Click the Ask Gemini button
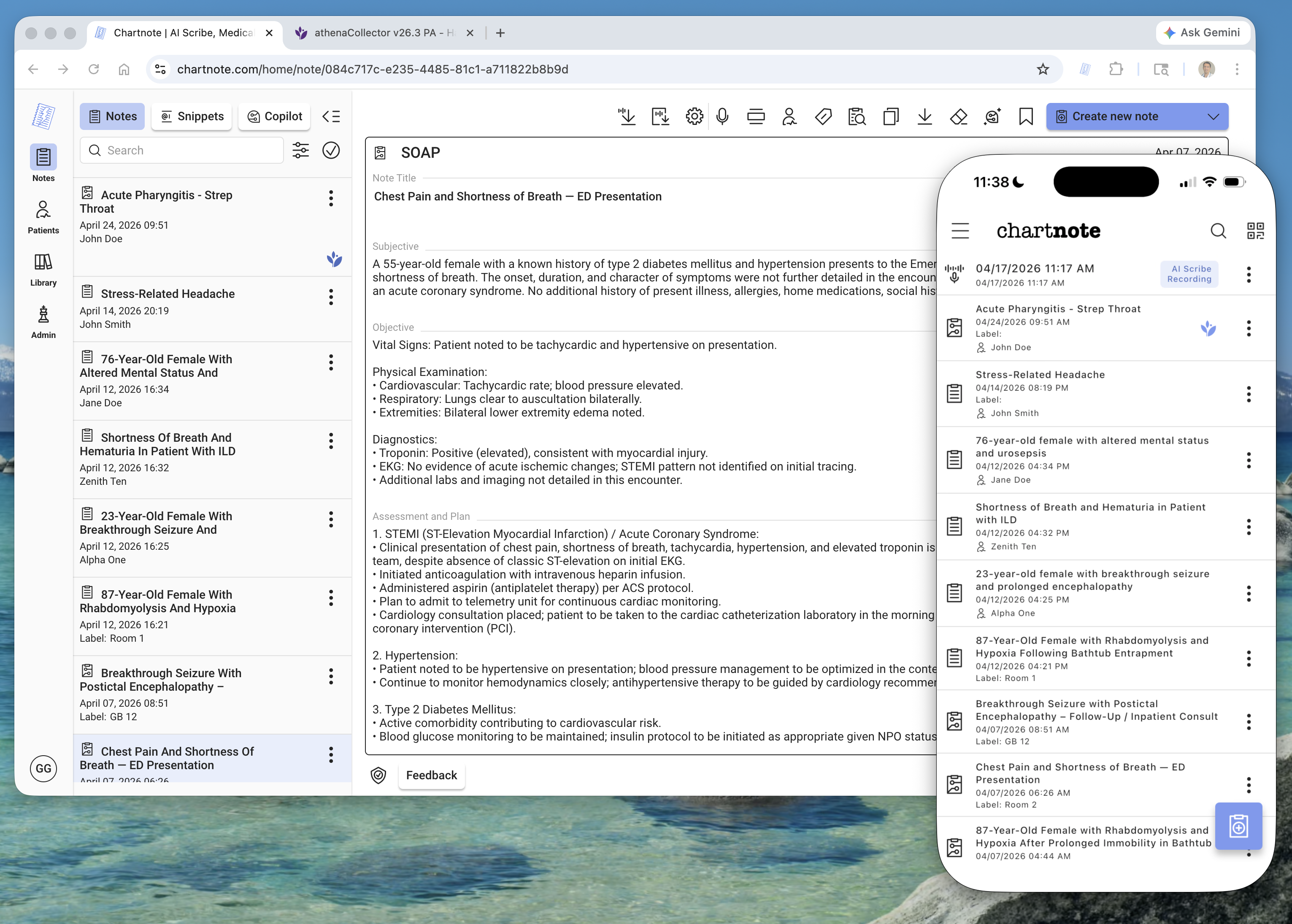 [x=1203, y=32]
